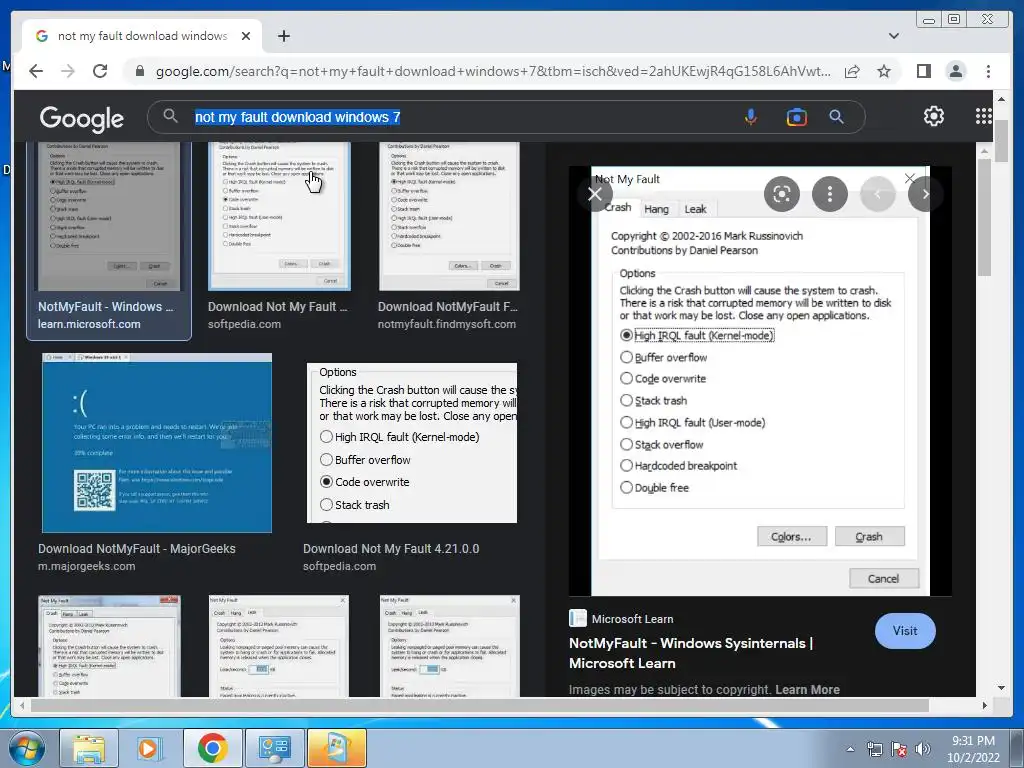Expand the tab search chevron
Image resolution: width=1024 pixels, height=768 pixels.
[894, 36]
